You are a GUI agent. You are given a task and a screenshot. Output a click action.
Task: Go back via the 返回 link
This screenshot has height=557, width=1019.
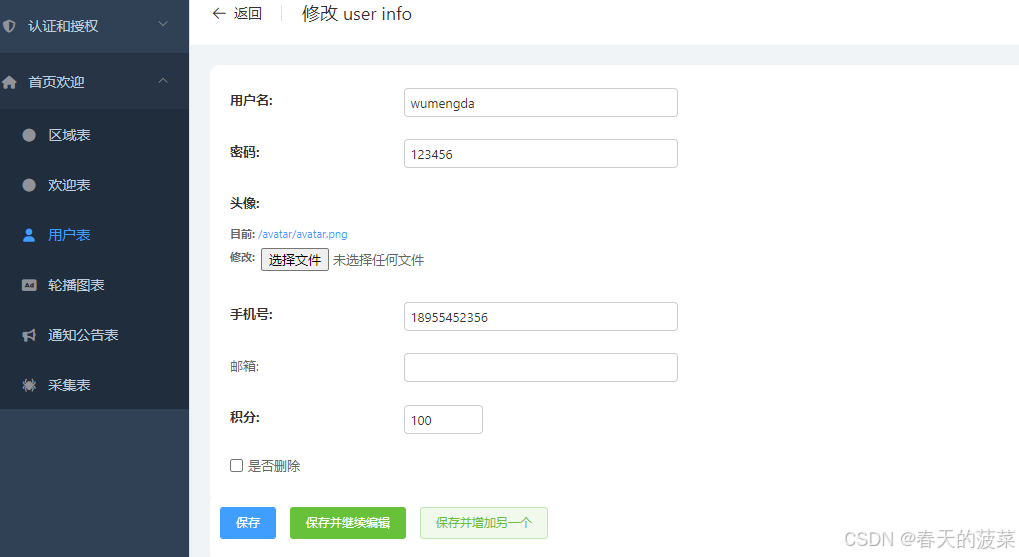pyautogui.click(x=248, y=14)
